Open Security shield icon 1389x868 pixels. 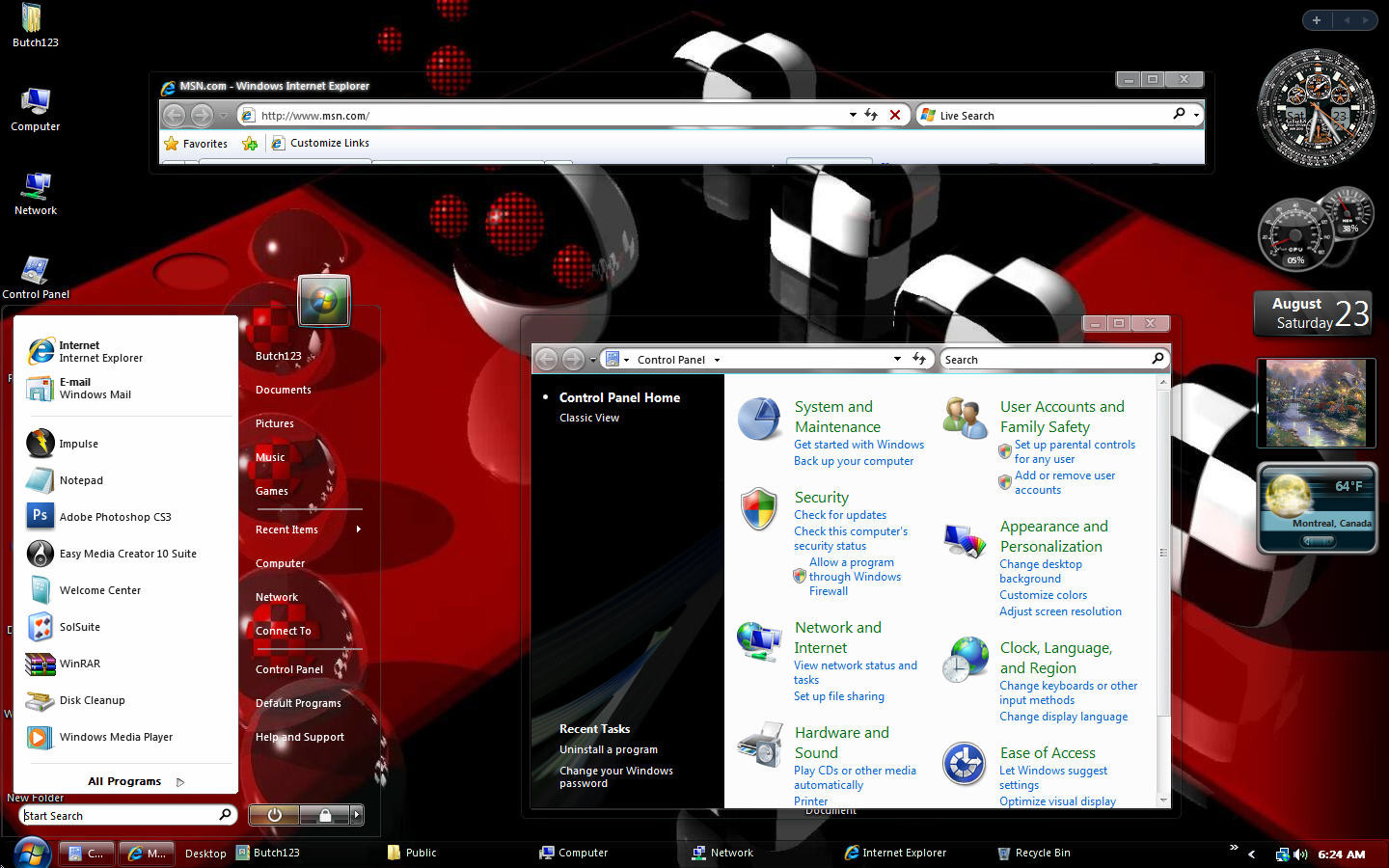pos(760,508)
